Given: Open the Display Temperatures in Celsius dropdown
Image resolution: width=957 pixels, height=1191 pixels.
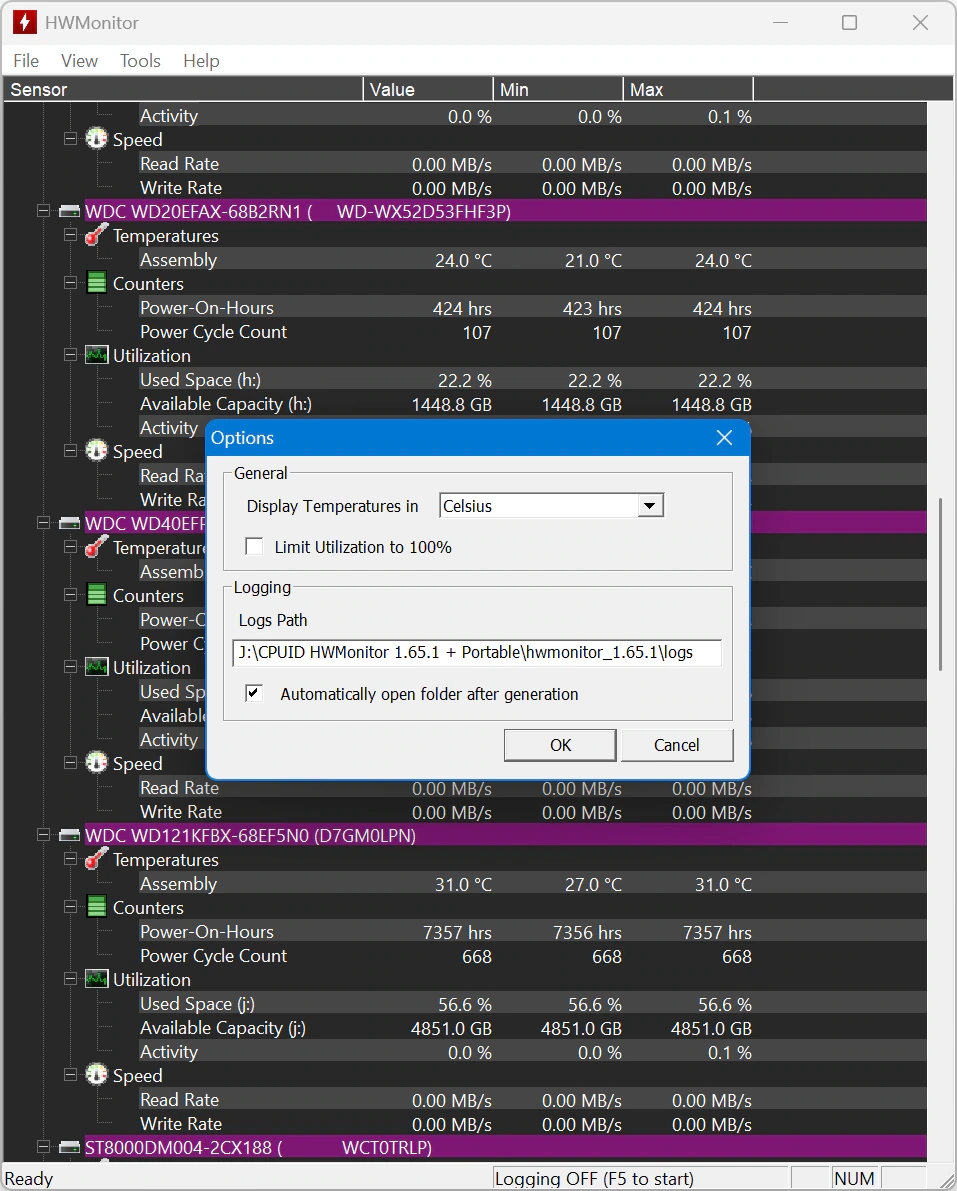Looking at the screenshot, I should [650, 506].
